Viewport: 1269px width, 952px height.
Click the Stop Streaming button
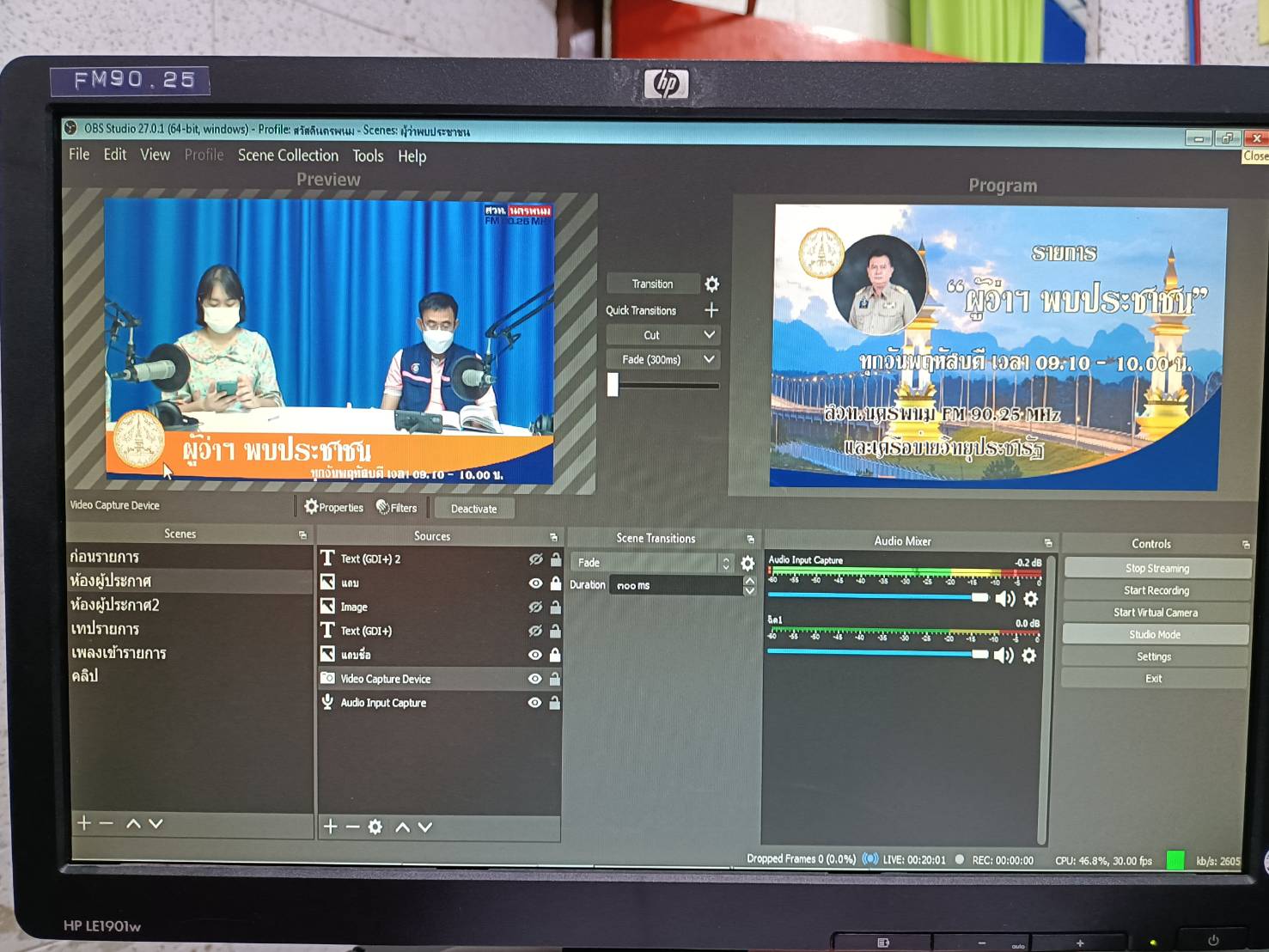pos(1157,568)
